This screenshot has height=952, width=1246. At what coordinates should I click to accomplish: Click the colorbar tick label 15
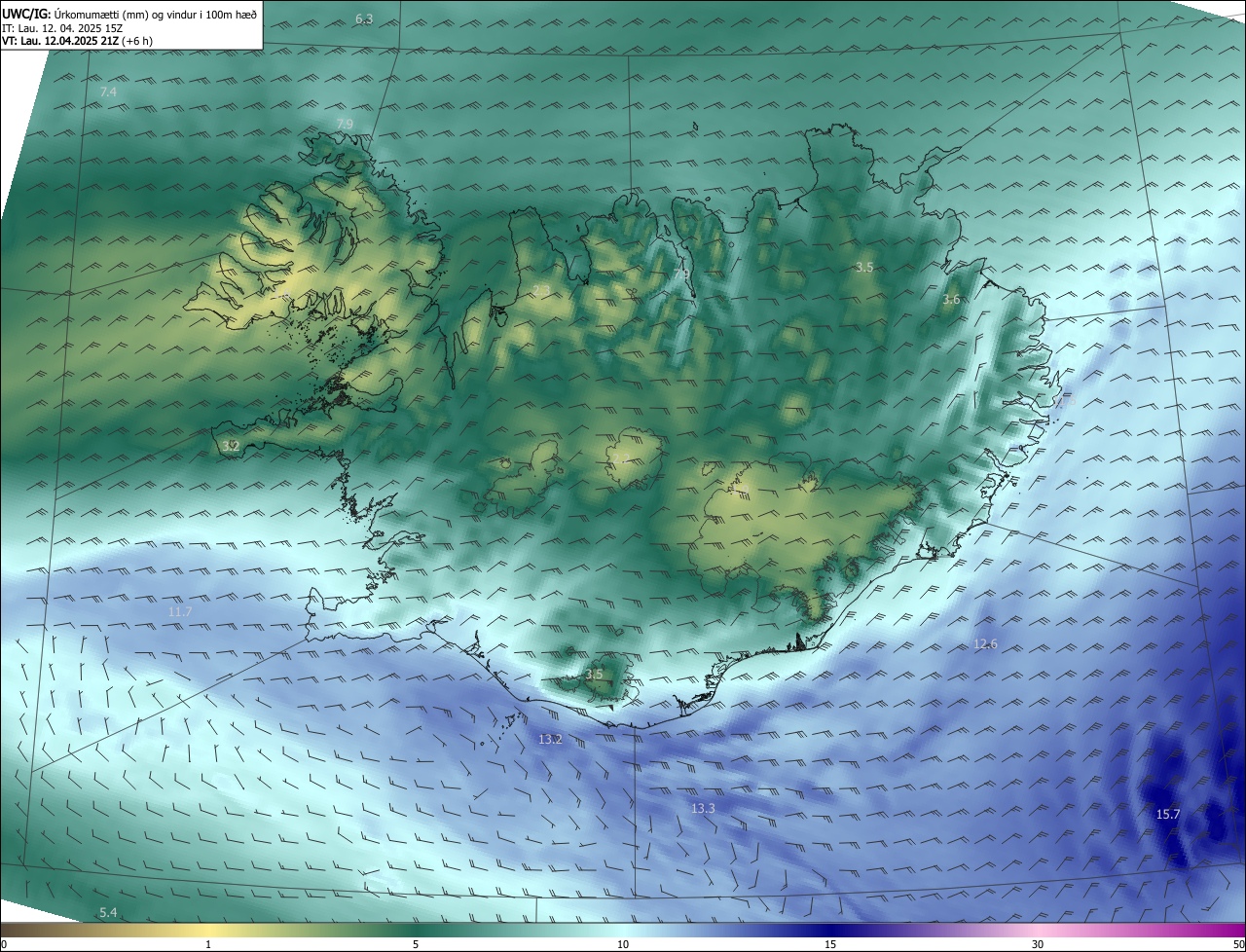coord(830,945)
